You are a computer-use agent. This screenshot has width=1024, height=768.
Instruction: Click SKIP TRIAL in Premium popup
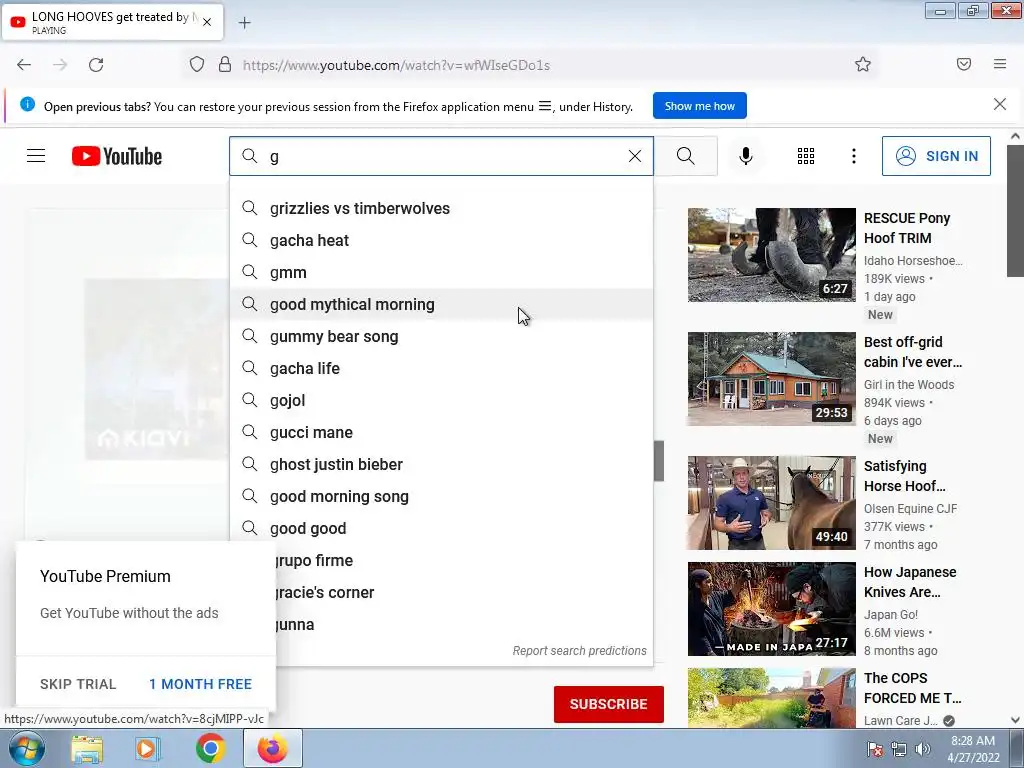click(x=78, y=684)
